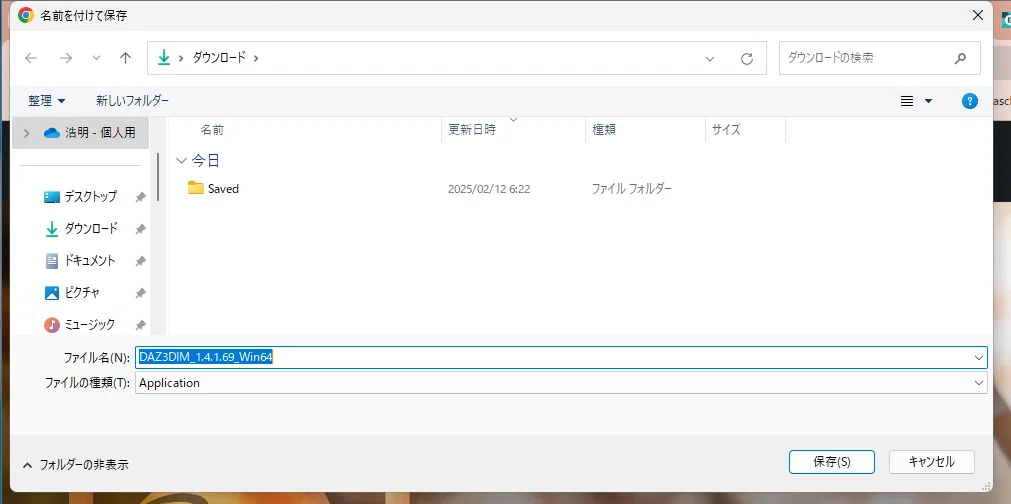Go up one folder level
This screenshot has height=504, width=1011.
pyautogui.click(x=126, y=58)
